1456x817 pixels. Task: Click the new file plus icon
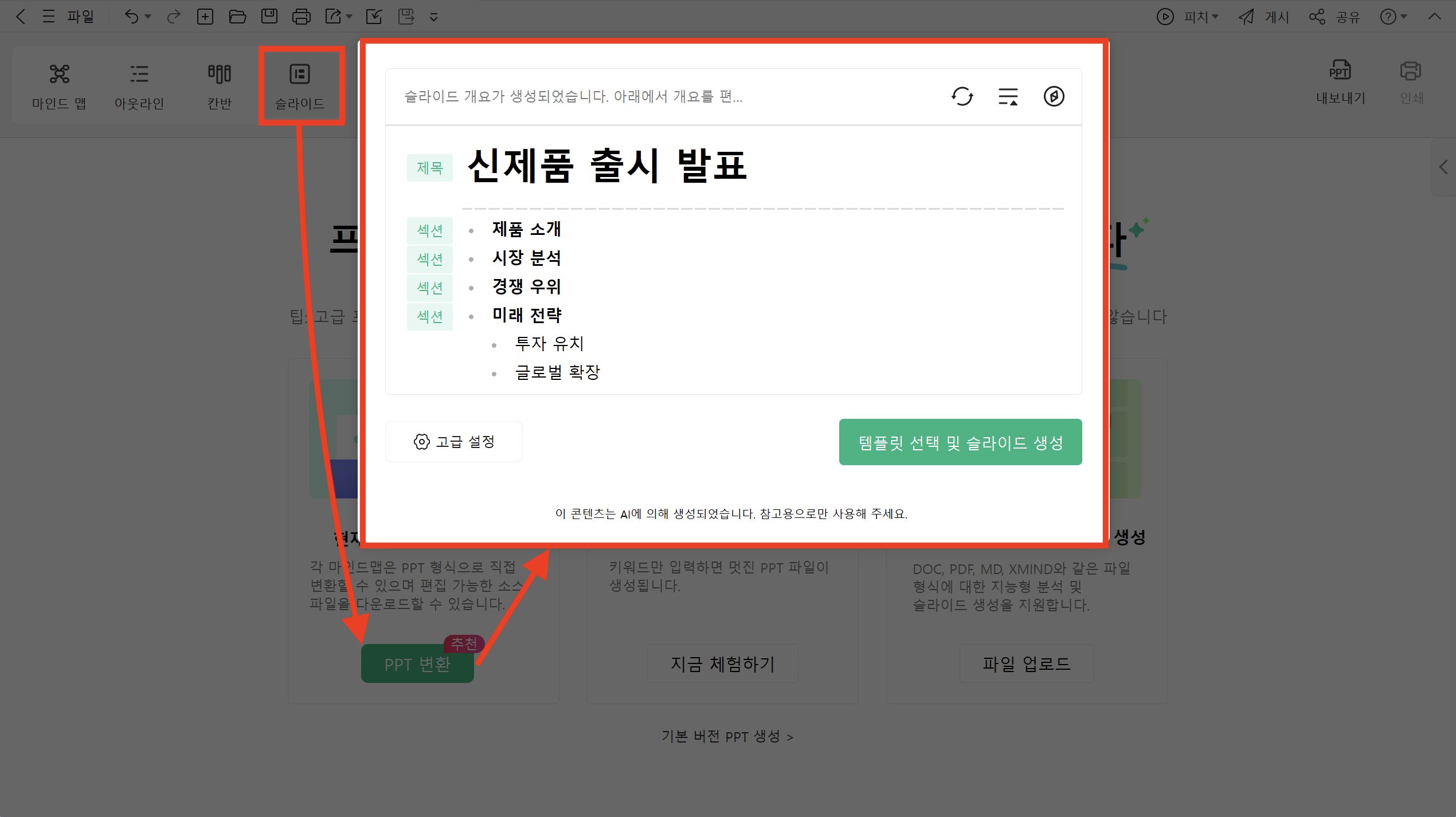[x=205, y=17]
